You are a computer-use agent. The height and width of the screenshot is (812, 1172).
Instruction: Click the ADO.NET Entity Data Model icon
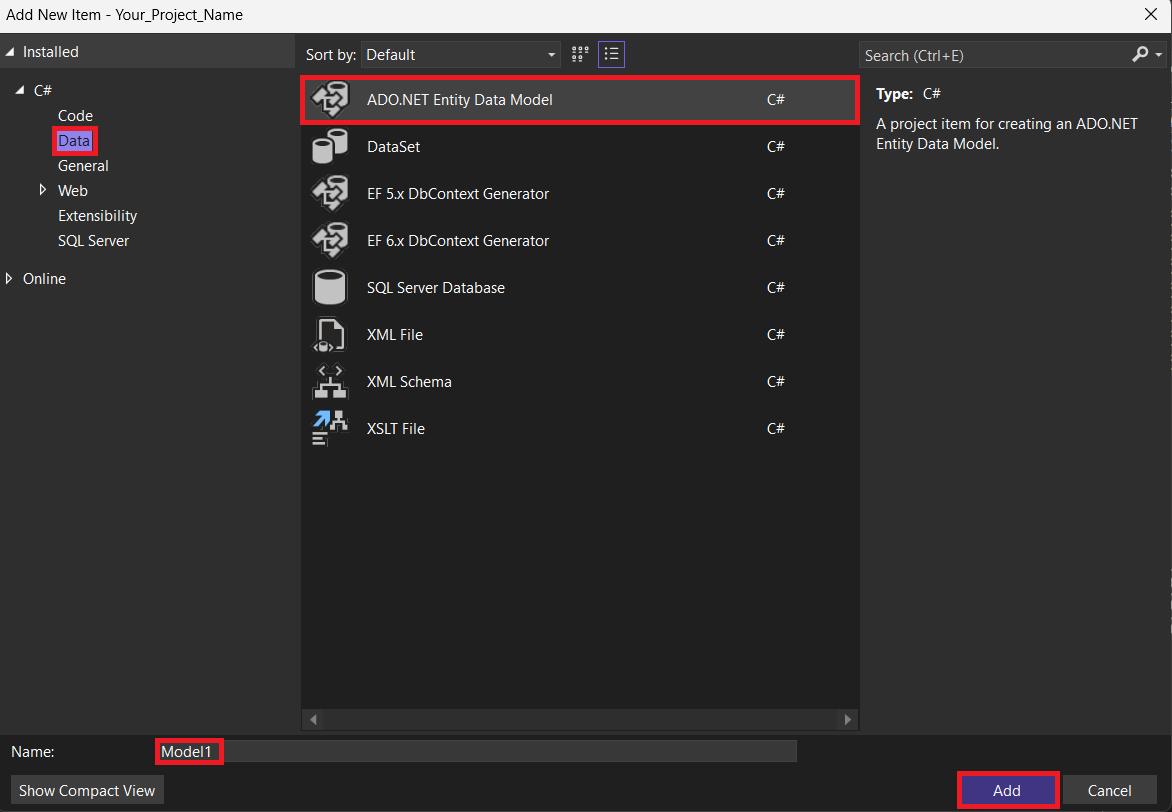(330, 100)
